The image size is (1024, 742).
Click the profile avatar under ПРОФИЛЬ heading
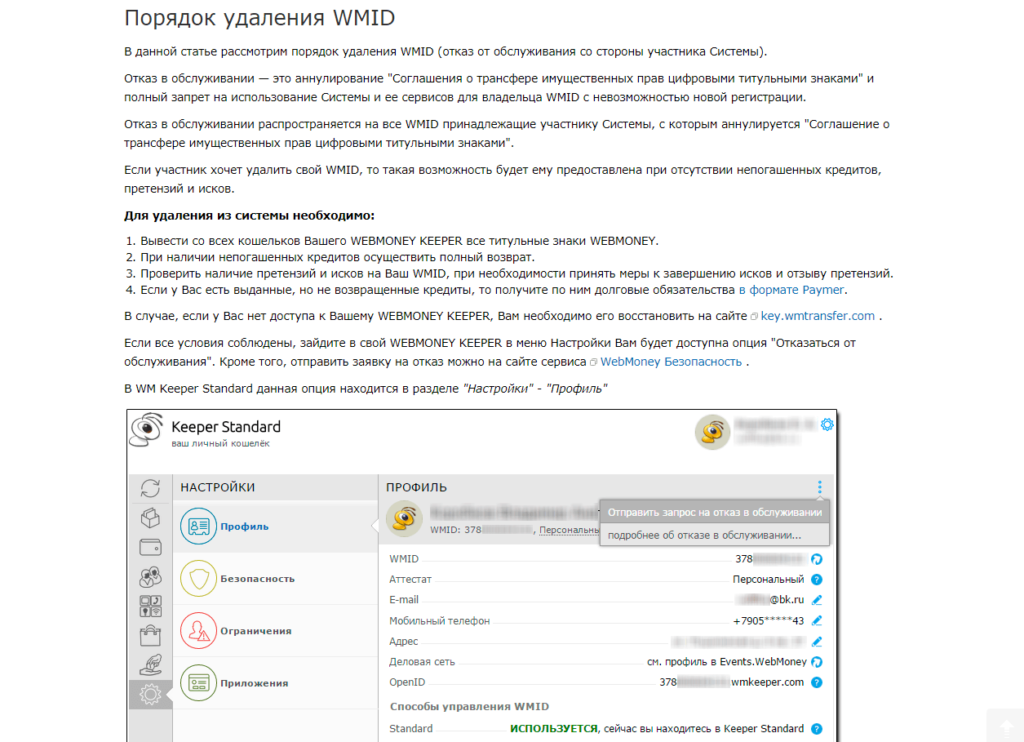(x=404, y=519)
